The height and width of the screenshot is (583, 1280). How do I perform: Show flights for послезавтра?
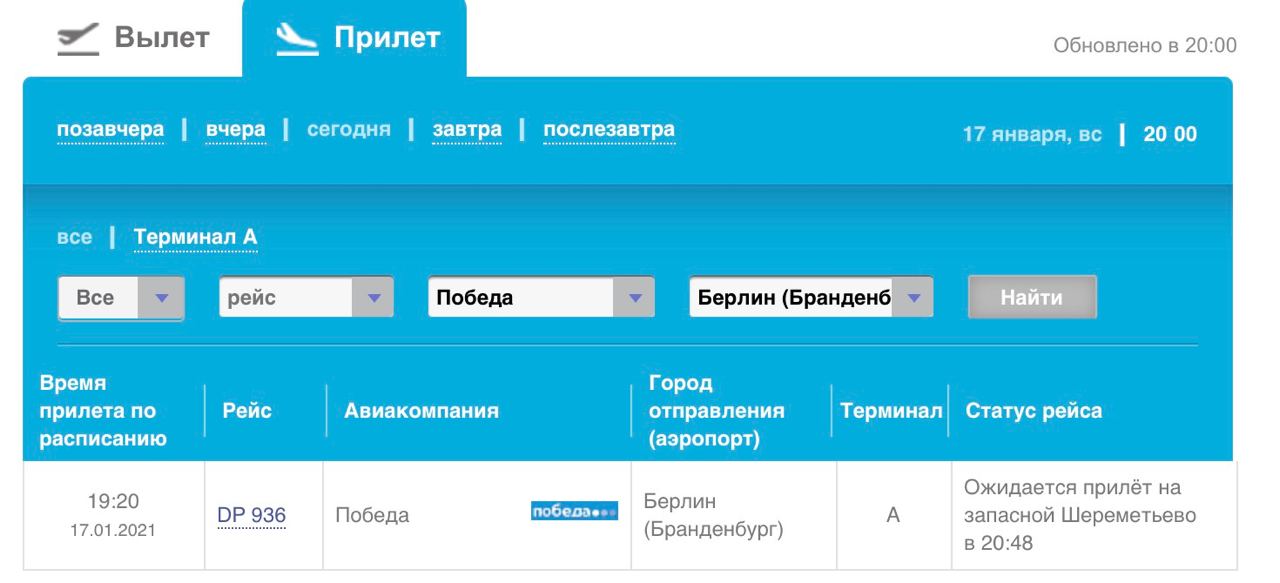click(608, 130)
